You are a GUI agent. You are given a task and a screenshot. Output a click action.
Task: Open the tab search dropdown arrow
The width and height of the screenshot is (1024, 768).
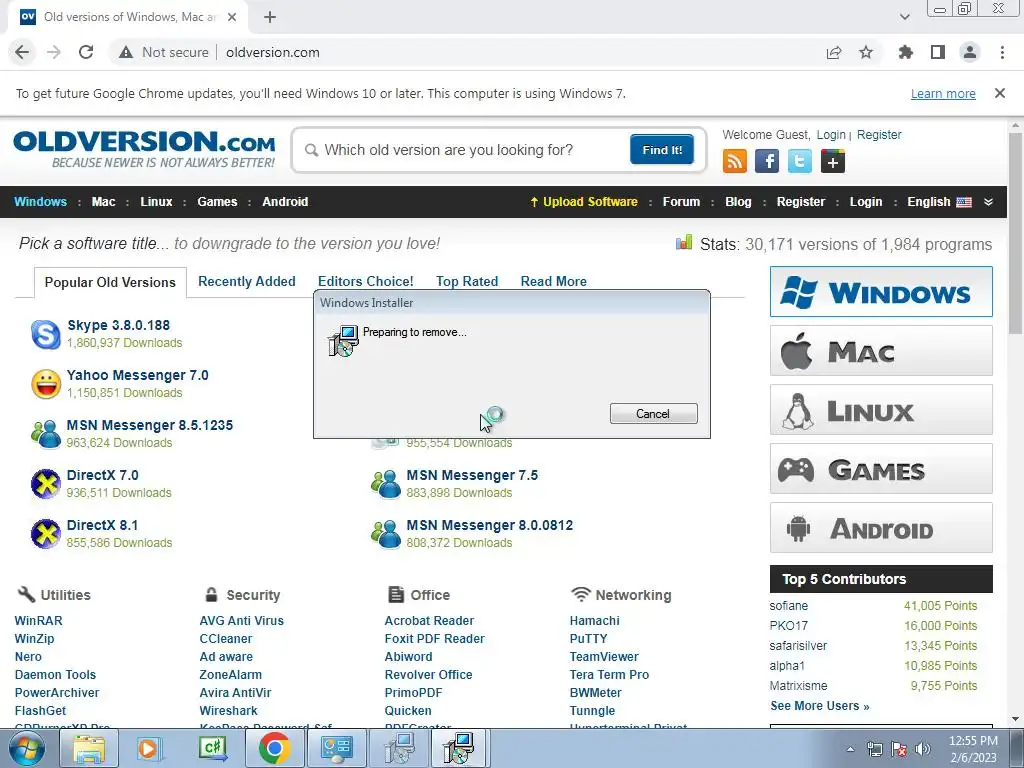[904, 17]
